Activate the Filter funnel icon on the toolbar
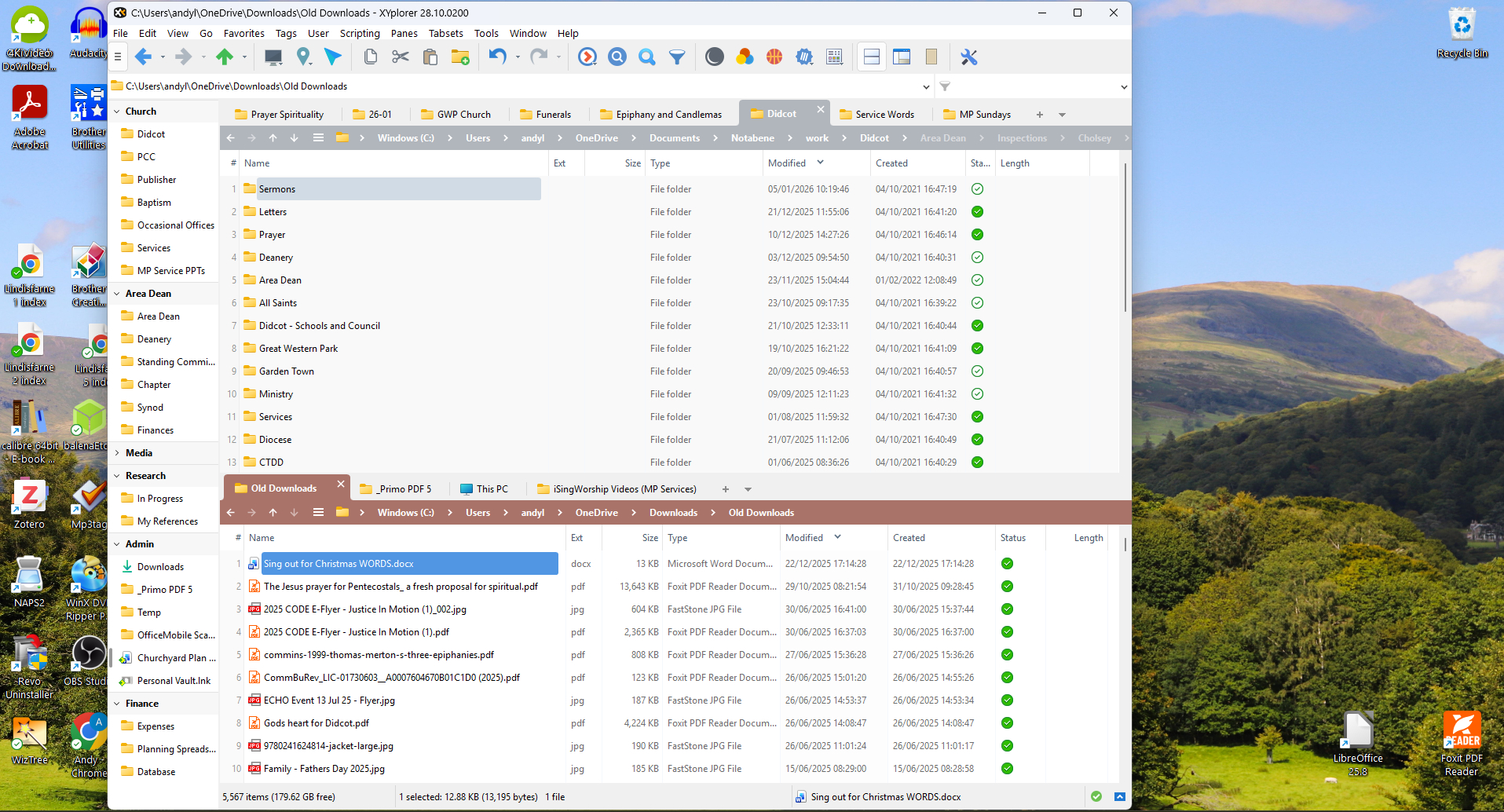Screen dimensions: 1504x812 677,57
